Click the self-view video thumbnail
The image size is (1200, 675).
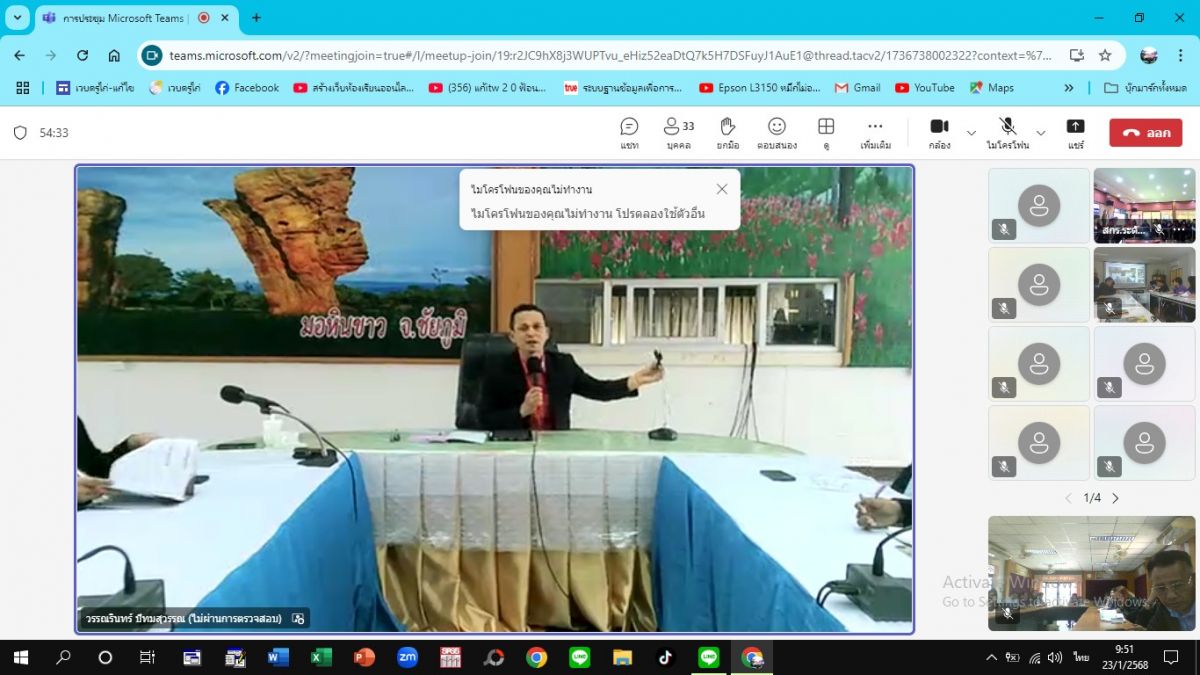pos(1091,573)
